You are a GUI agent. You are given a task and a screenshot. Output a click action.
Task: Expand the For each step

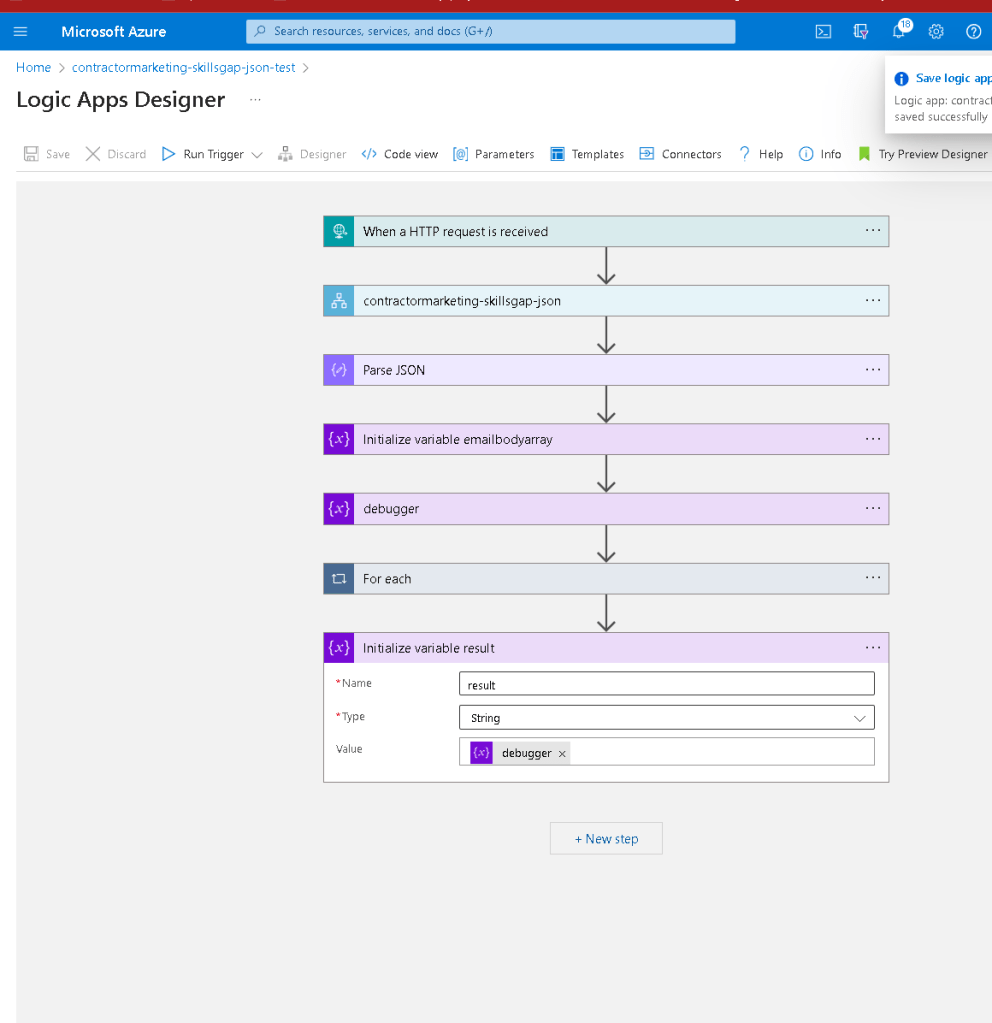tap(606, 579)
